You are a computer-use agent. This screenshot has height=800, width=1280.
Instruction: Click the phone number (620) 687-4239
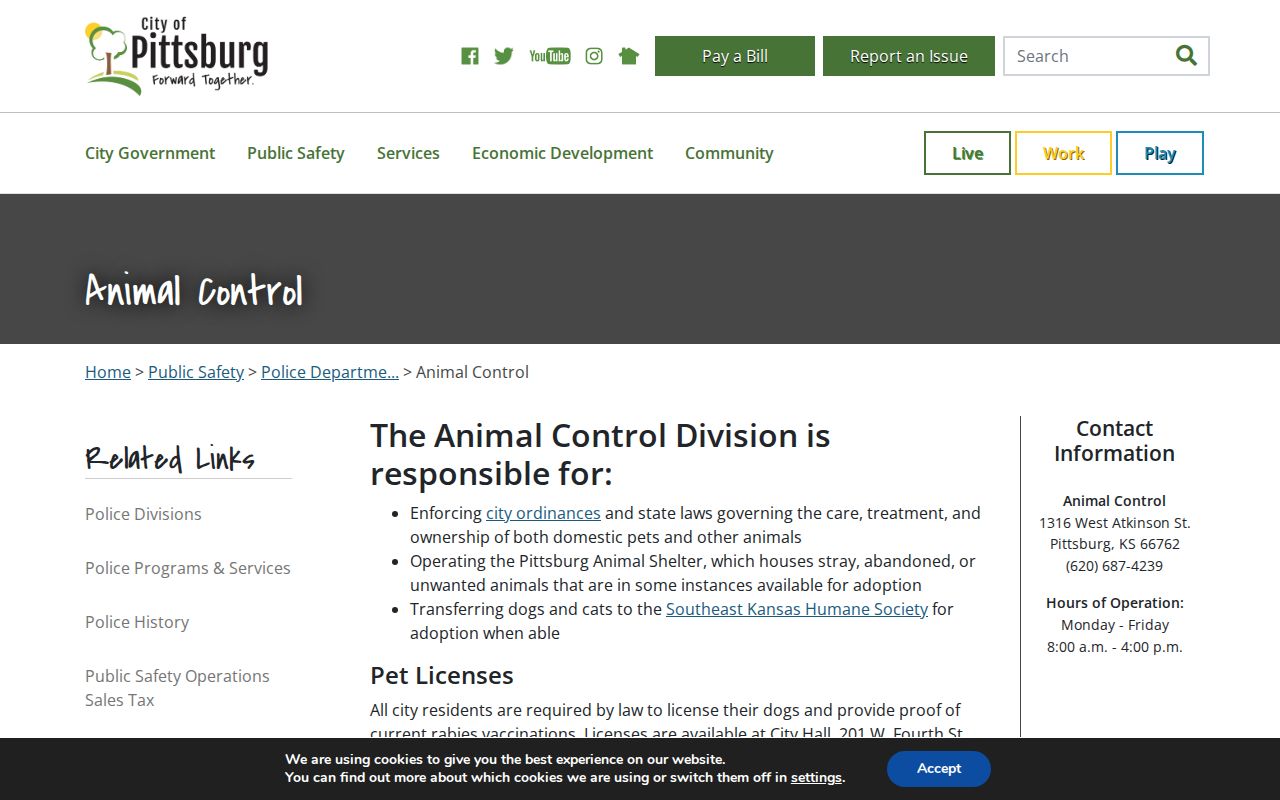[1114, 566]
